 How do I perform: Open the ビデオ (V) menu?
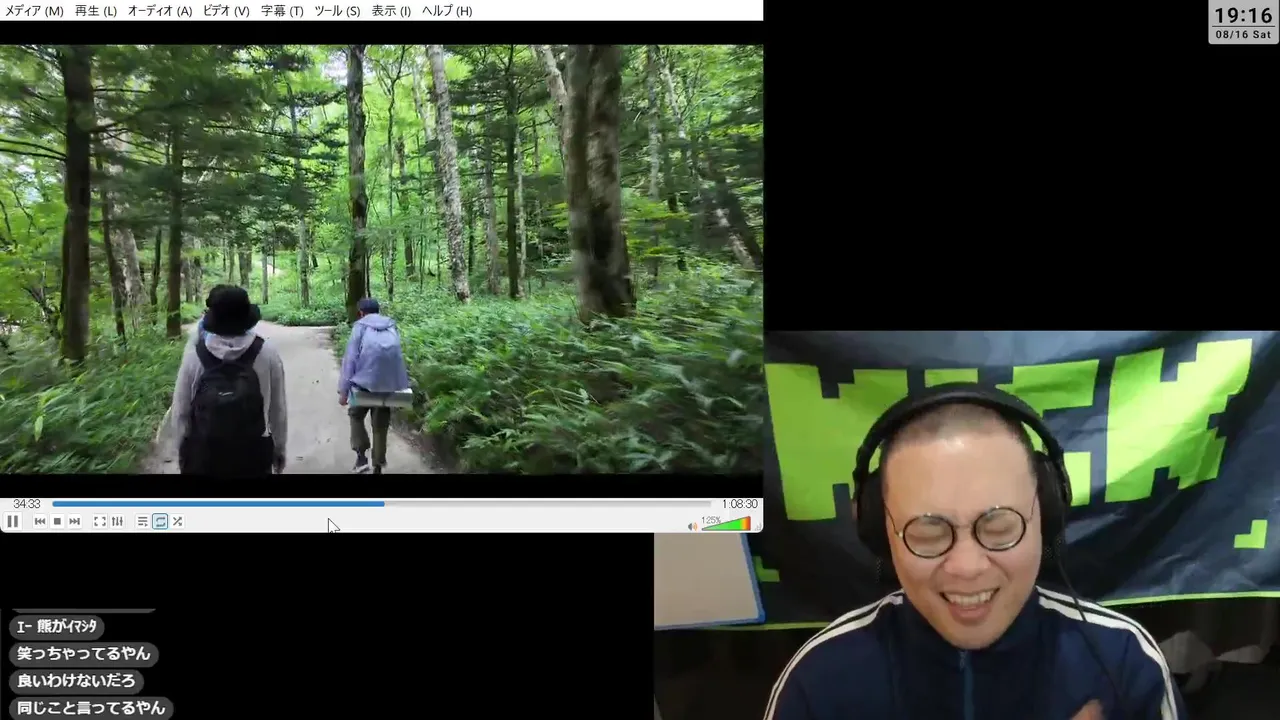(x=226, y=11)
